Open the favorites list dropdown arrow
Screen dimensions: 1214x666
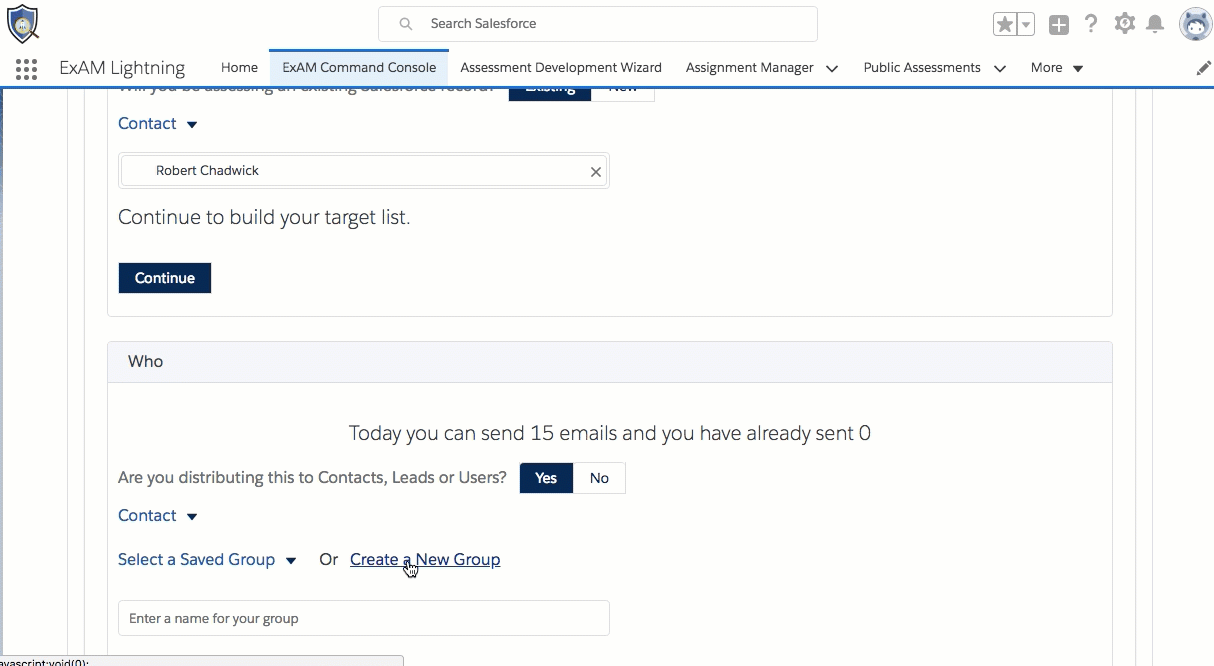pyautogui.click(x=1026, y=24)
